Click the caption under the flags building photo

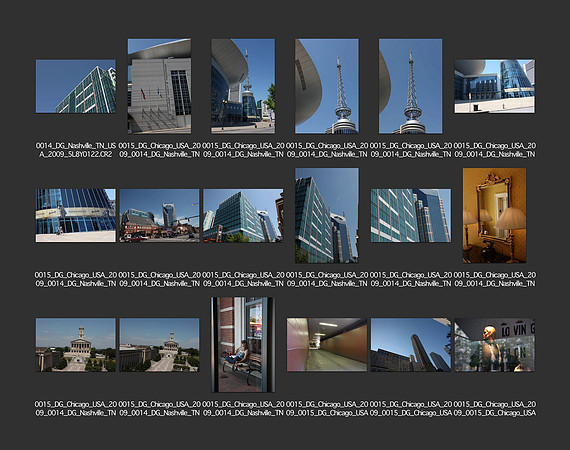pyautogui.click(x=159, y=150)
